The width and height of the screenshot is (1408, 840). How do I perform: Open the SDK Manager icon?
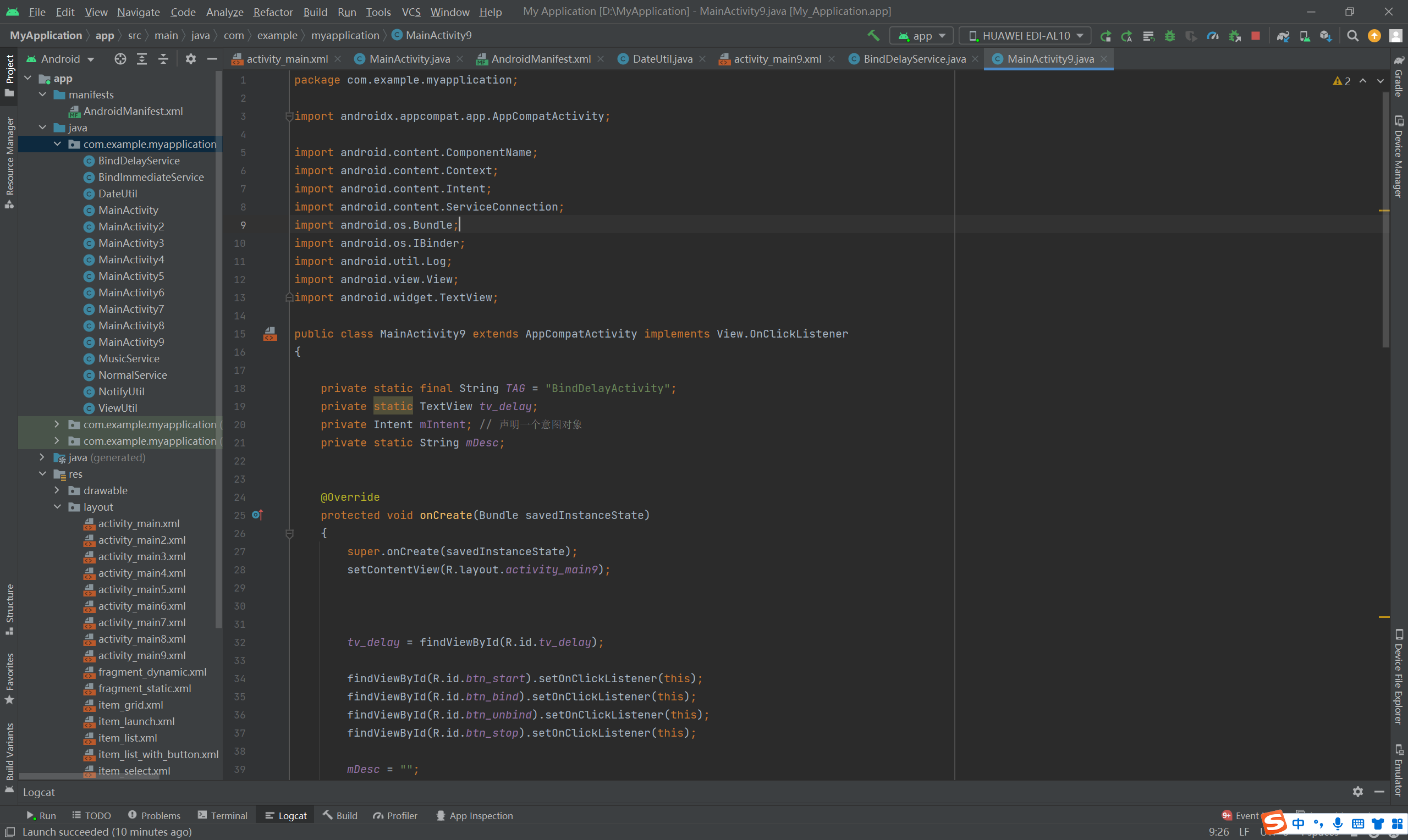1325,36
